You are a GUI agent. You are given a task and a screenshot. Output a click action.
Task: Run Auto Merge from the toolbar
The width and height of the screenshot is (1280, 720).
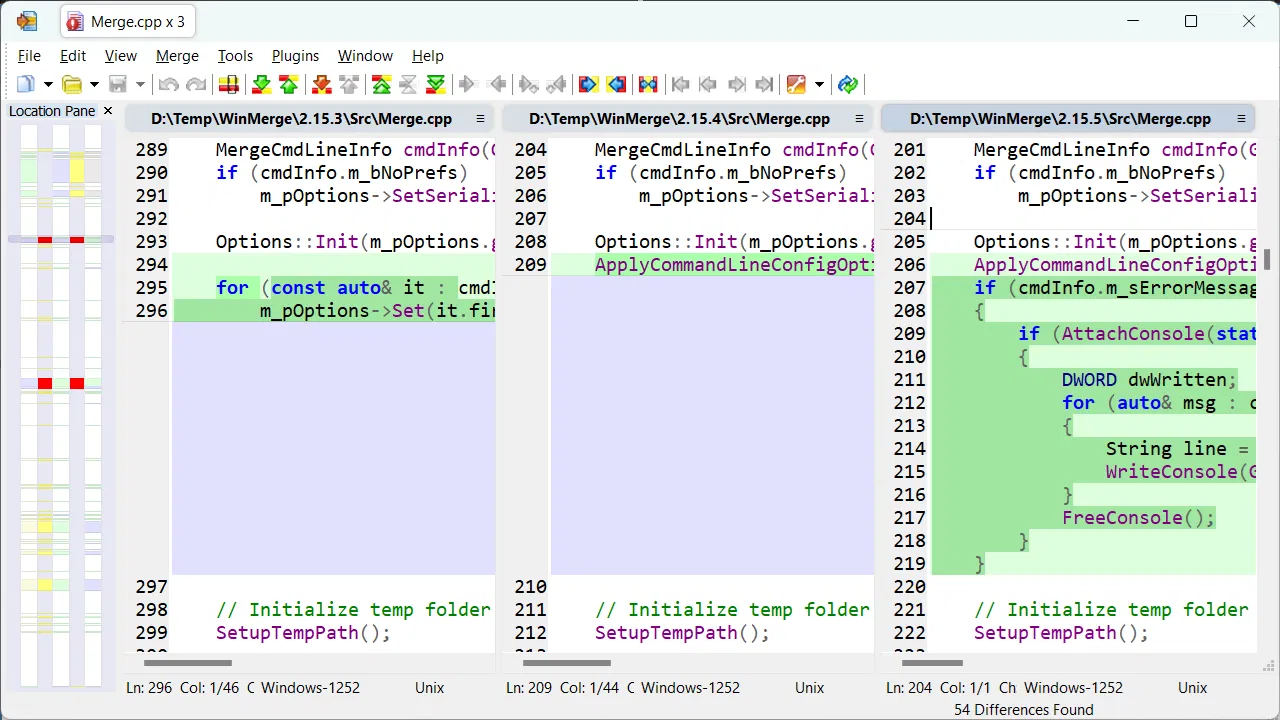click(x=648, y=85)
